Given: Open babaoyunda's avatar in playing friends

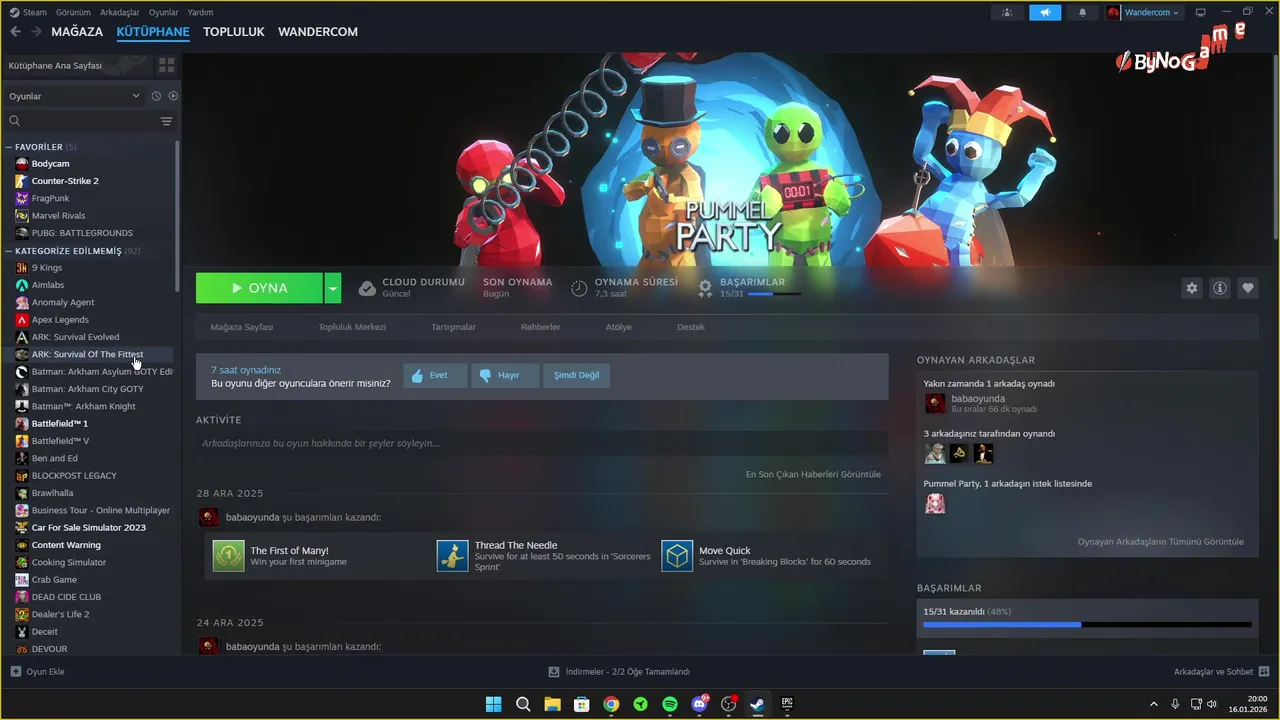Looking at the screenshot, I should (x=935, y=403).
